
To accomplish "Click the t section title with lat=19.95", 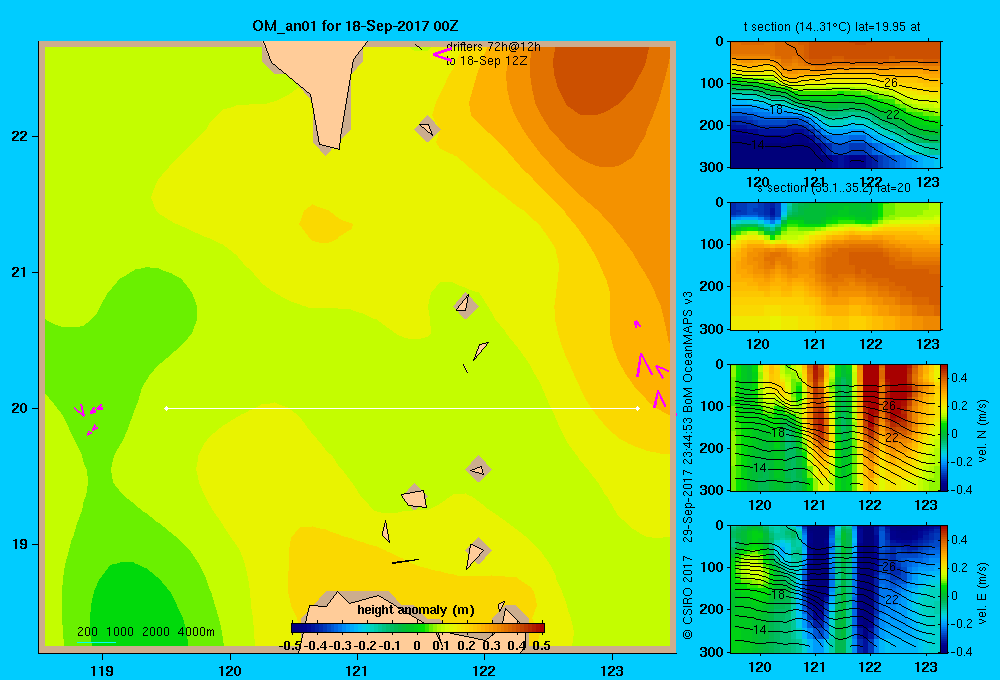I will [x=832, y=27].
